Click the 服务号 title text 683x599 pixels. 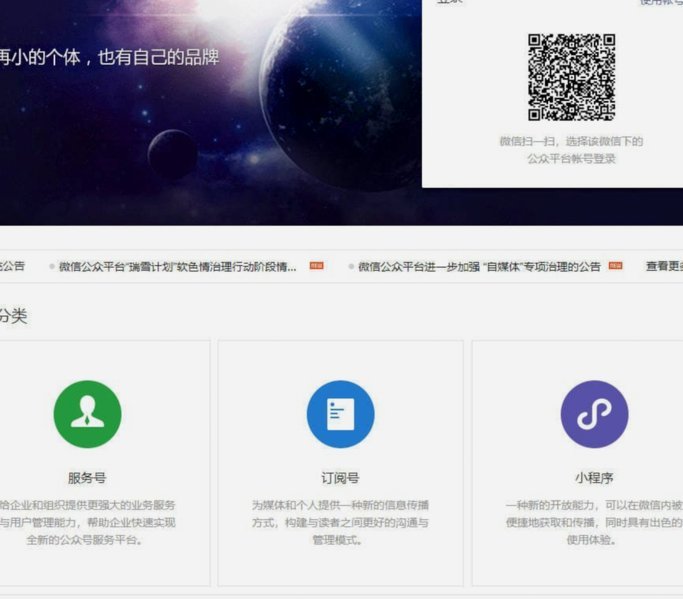point(87,478)
